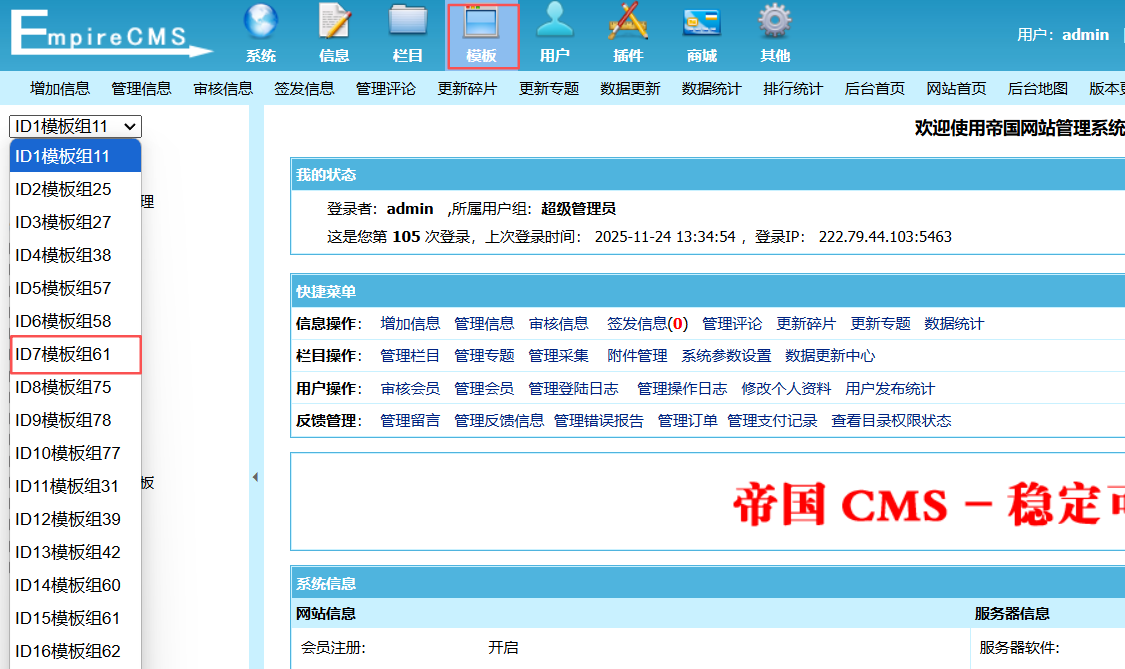The width and height of the screenshot is (1125, 669).
Task: Open 系统参数设置 quick link
Action: point(726,356)
